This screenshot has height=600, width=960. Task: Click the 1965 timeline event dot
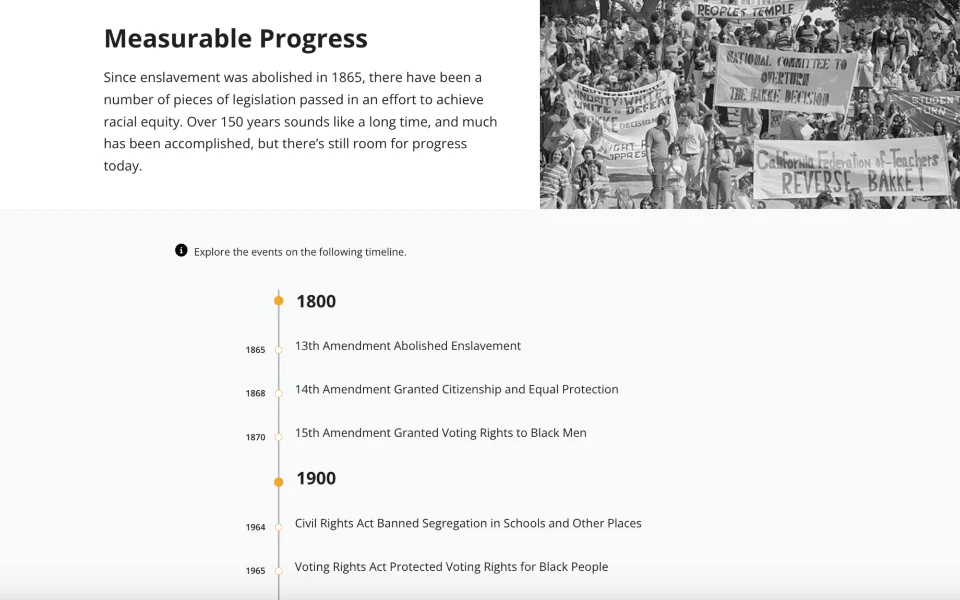(279, 571)
